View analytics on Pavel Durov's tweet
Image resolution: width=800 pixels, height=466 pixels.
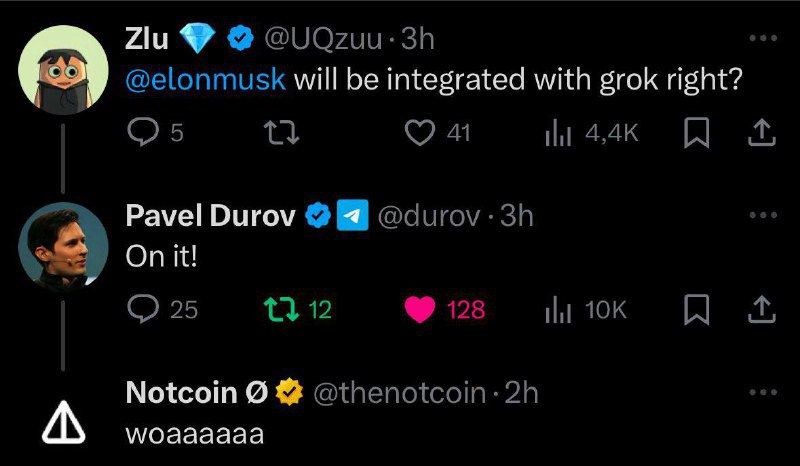(x=556, y=310)
